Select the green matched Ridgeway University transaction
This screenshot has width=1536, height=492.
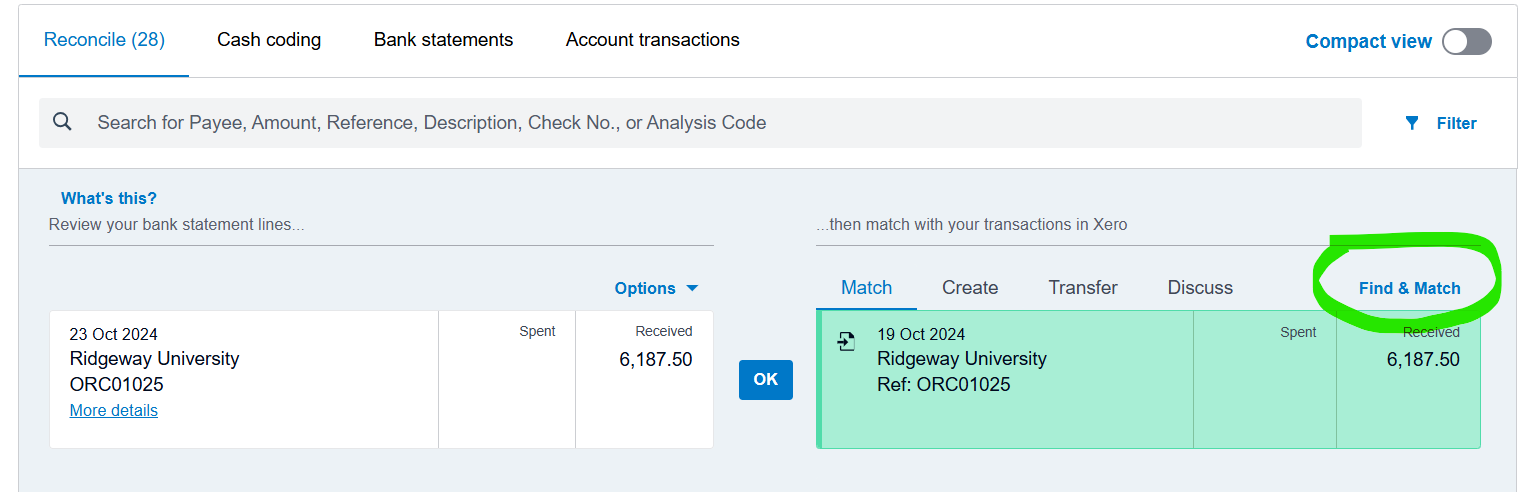click(1148, 379)
